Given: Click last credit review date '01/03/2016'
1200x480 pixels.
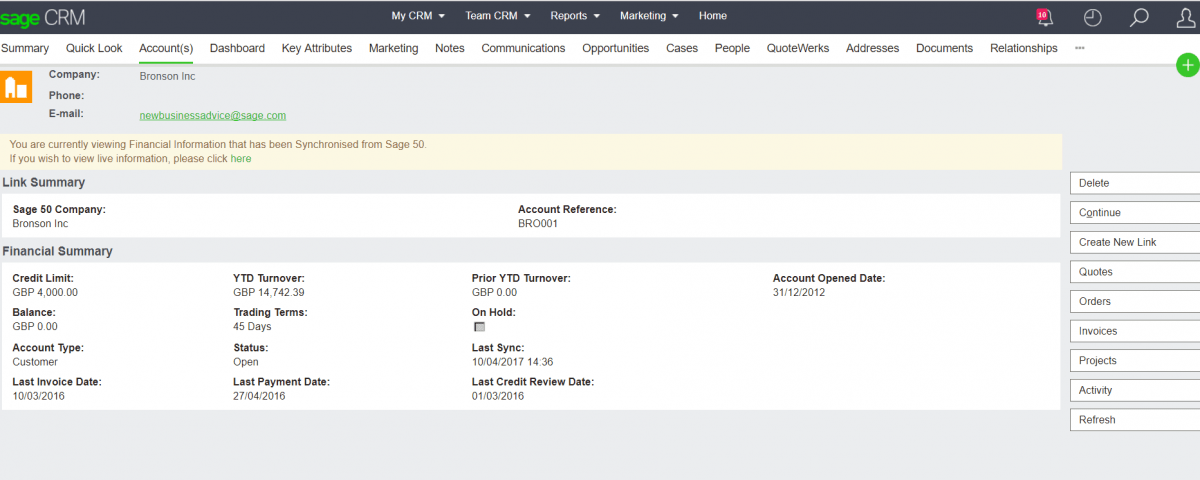Looking at the screenshot, I should pos(498,396).
